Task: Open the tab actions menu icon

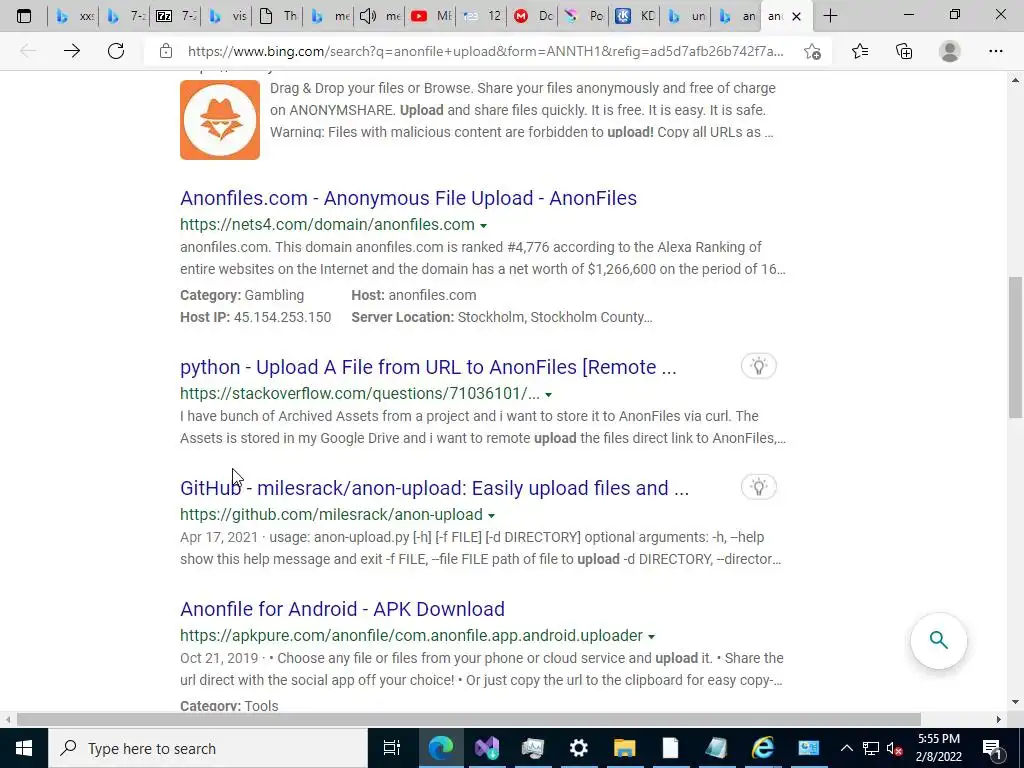Action: click(x=24, y=16)
